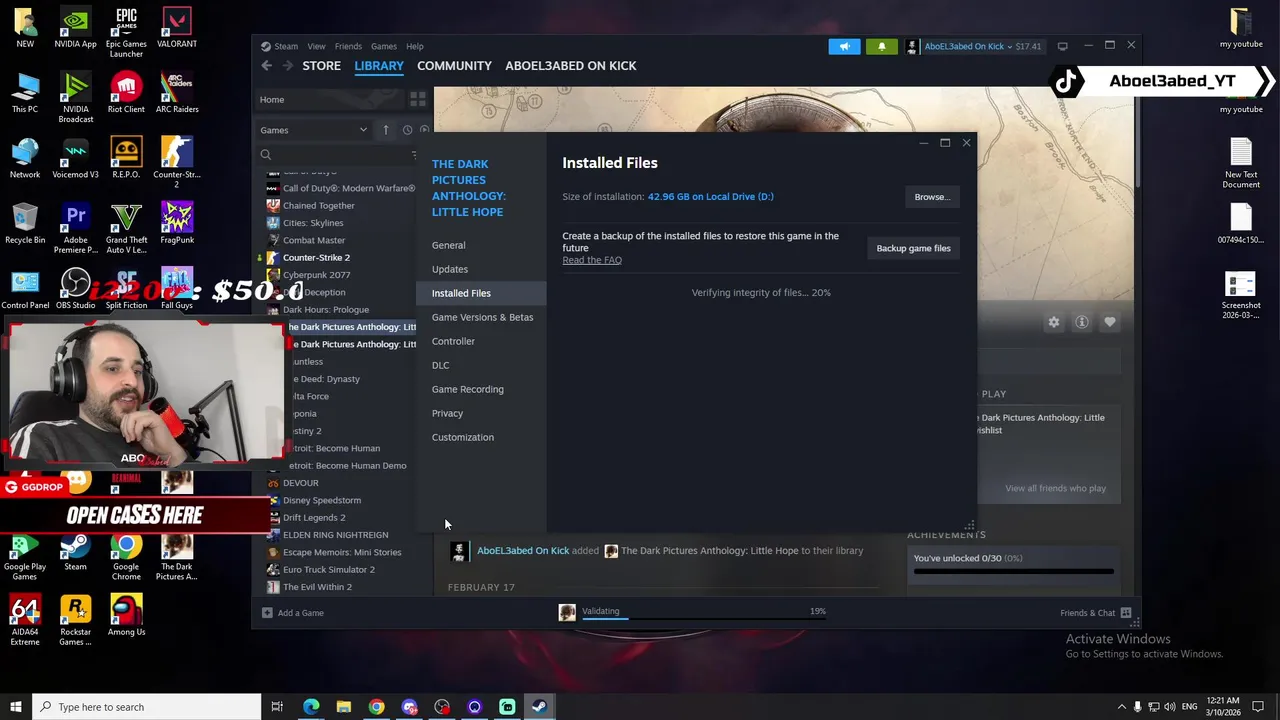This screenshot has width=1280, height=720.
Task: Show hidden system tray icons chevron
Action: click(x=1121, y=707)
